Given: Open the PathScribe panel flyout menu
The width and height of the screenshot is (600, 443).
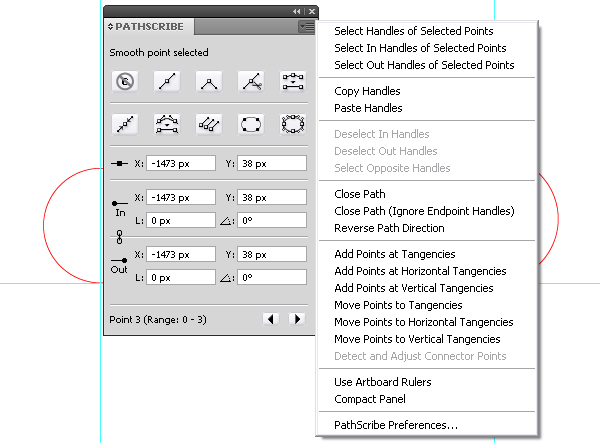Looking at the screenshot, I should [307, 27].
